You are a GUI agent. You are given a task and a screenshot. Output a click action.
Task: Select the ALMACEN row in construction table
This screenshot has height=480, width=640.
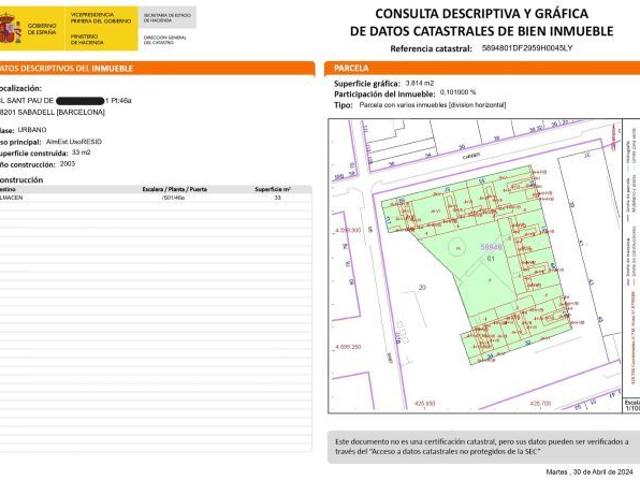pos(156,198)
